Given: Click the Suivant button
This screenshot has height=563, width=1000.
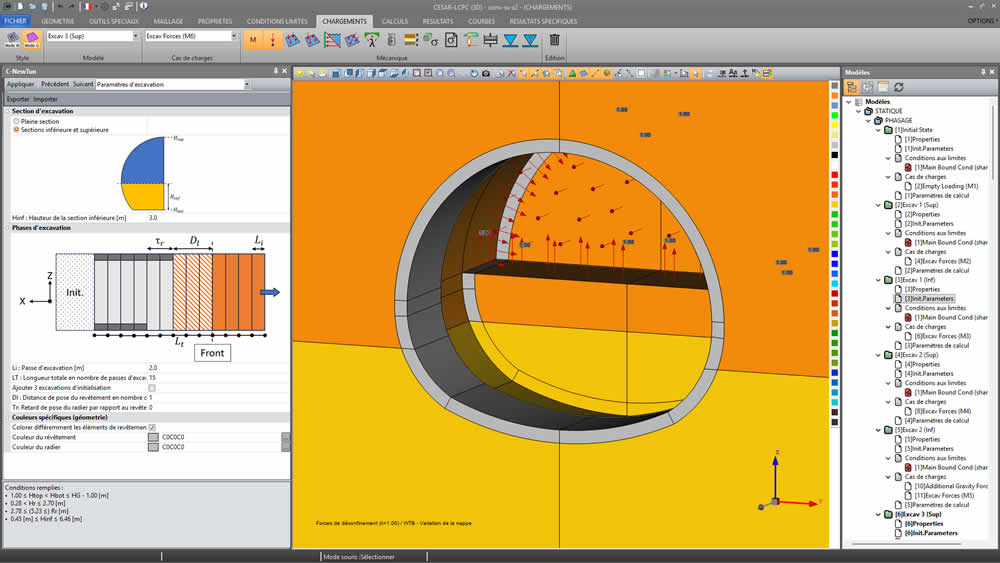Looking at the screenshot, I should (82, 85).
